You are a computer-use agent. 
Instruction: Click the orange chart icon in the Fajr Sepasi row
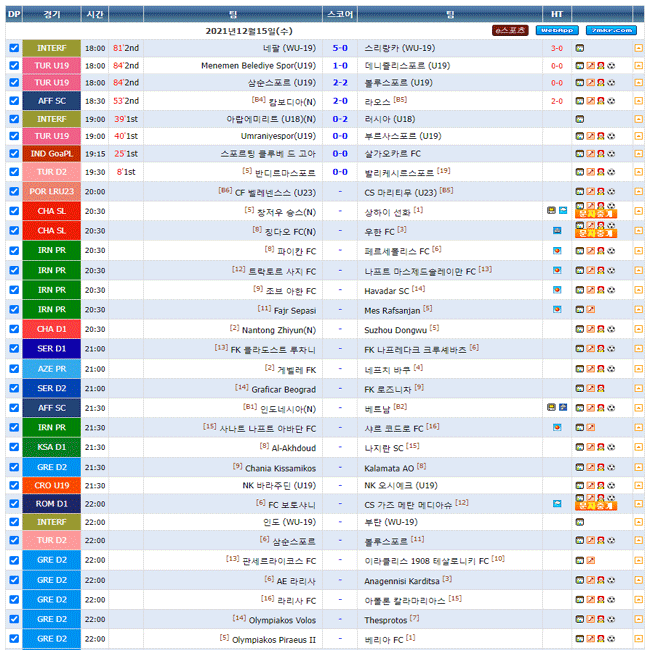pos(590,309)
